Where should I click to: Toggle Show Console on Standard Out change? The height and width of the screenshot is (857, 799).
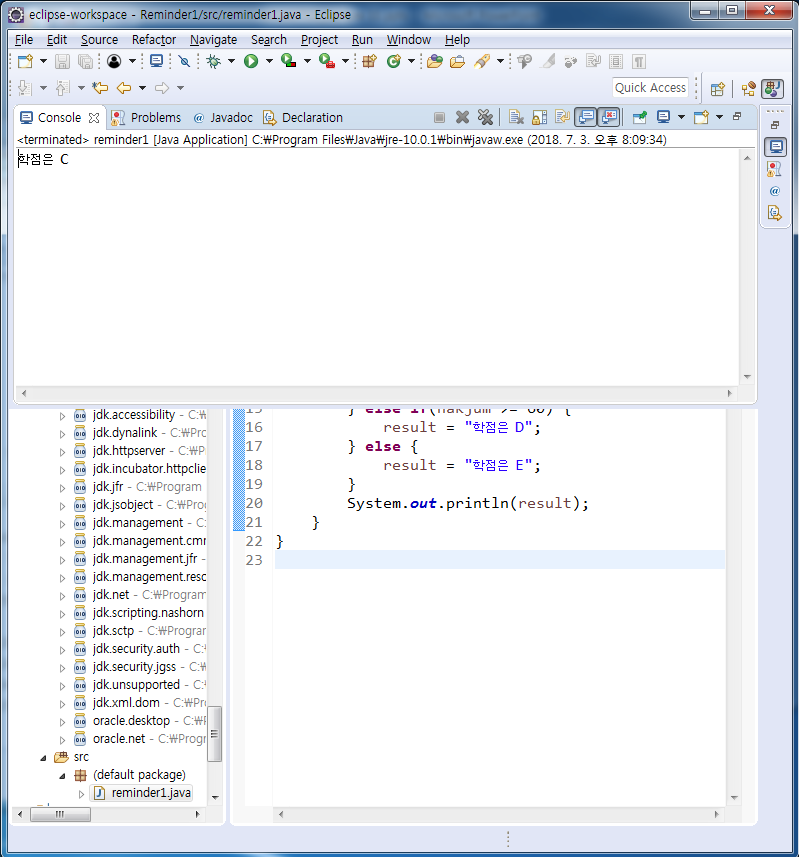click(586, 117)
